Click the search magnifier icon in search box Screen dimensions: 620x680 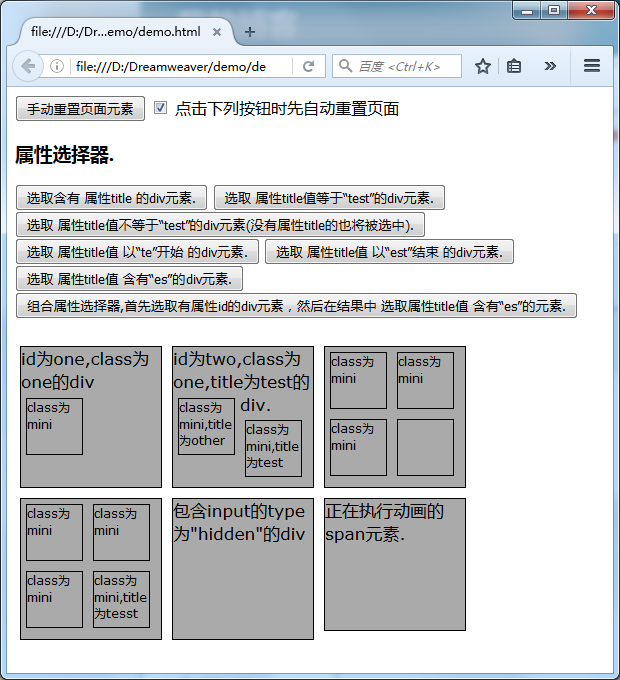(x=346, y=66)
